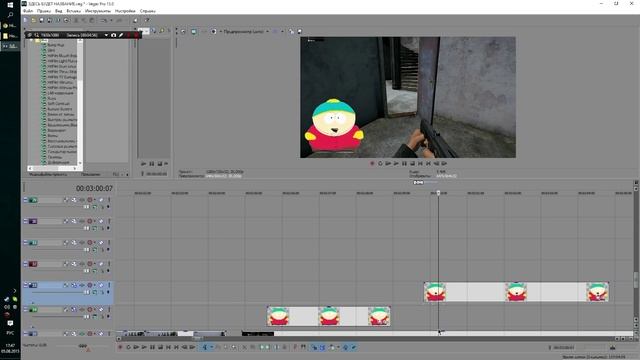Image resolution: width=640 pixels, height=360 pixels.
Task: Minimize track 4 height button
Action: [x=26, y=264]
